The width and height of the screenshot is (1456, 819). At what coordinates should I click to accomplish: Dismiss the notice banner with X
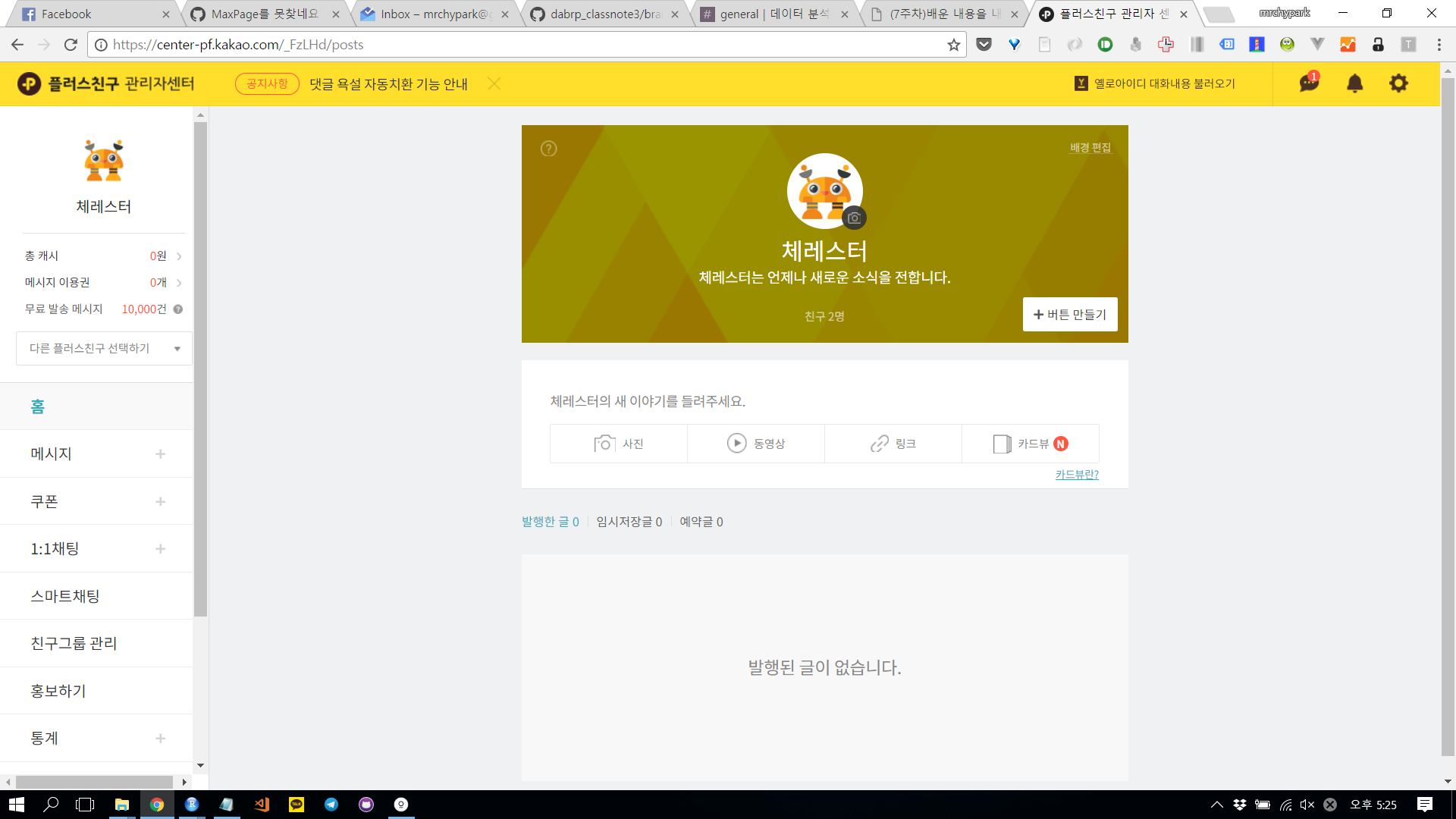[x=494, y=83]
